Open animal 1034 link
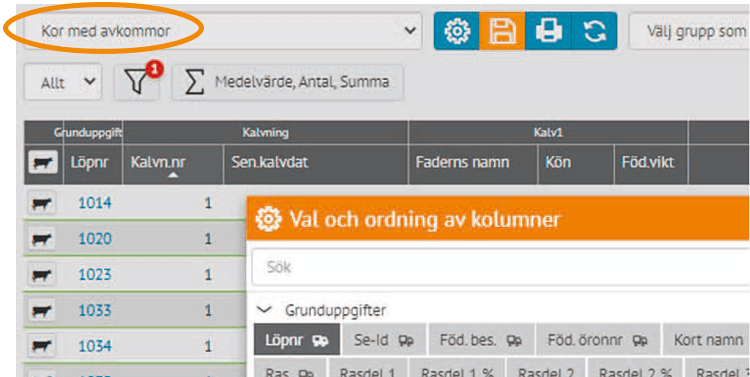This screenshot has height=377, width=750. pyautogui.click(x=95, y=345)
